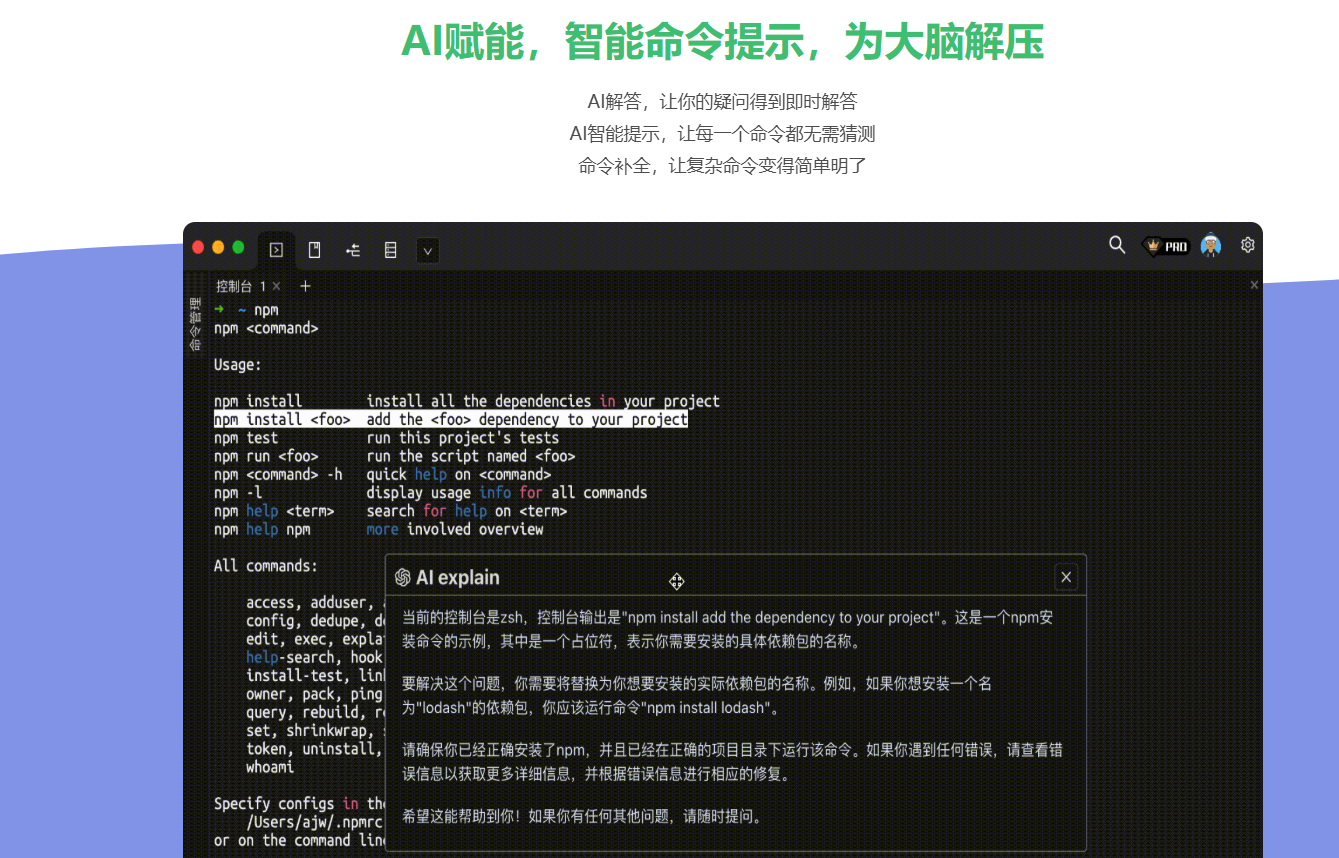Image resolution: width=1339 pixels, height=858 pixels.
Task: Expand the toolbar dropdown chevron
Action: (428, 251)
